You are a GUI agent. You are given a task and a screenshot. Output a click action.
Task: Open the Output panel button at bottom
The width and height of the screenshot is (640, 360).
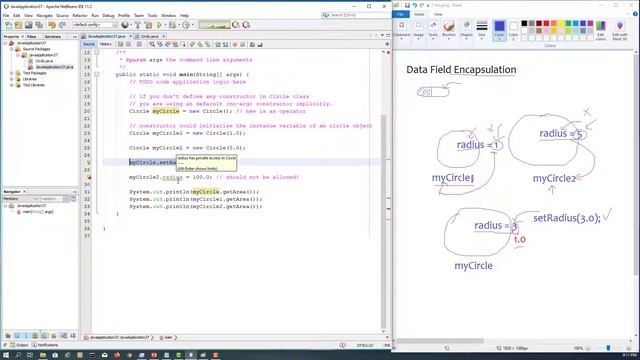[19, 345]
